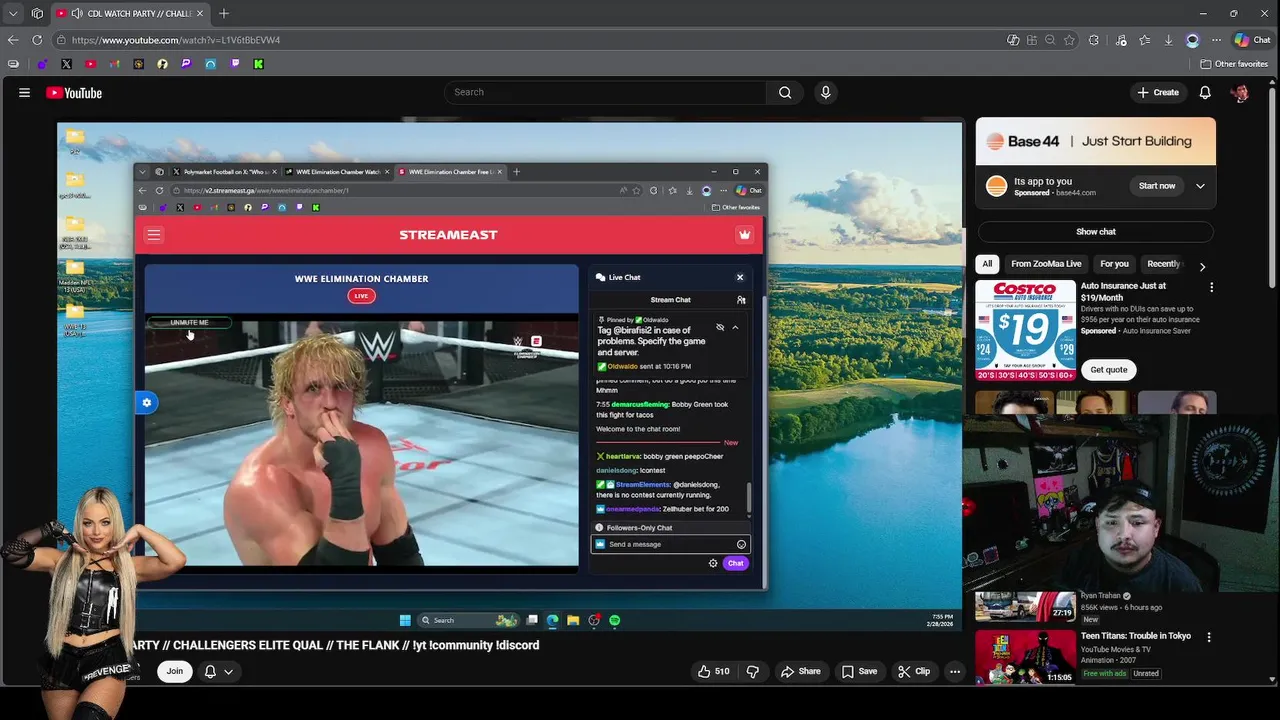Share the video

800,671
